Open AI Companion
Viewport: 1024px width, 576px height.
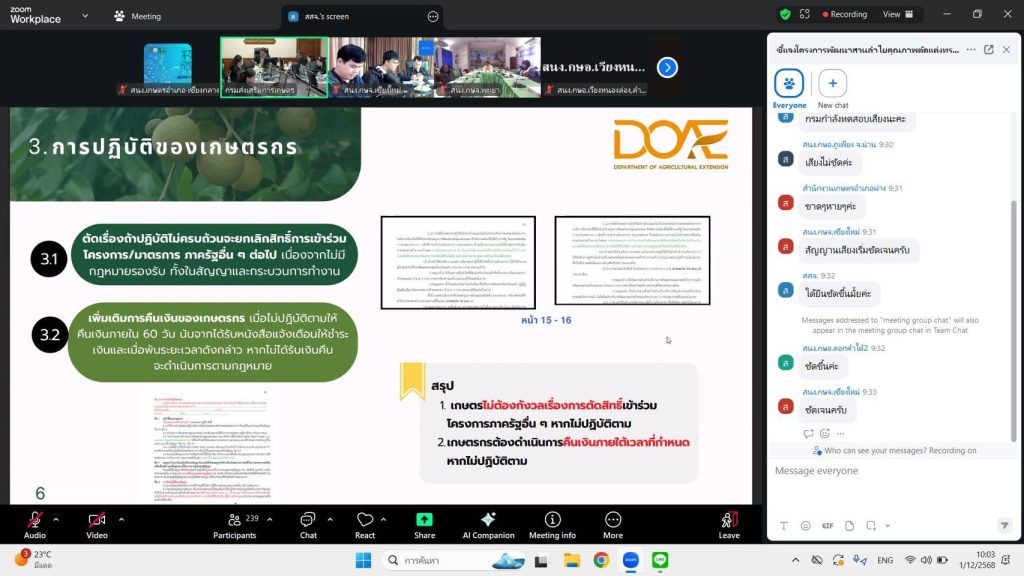488,520
